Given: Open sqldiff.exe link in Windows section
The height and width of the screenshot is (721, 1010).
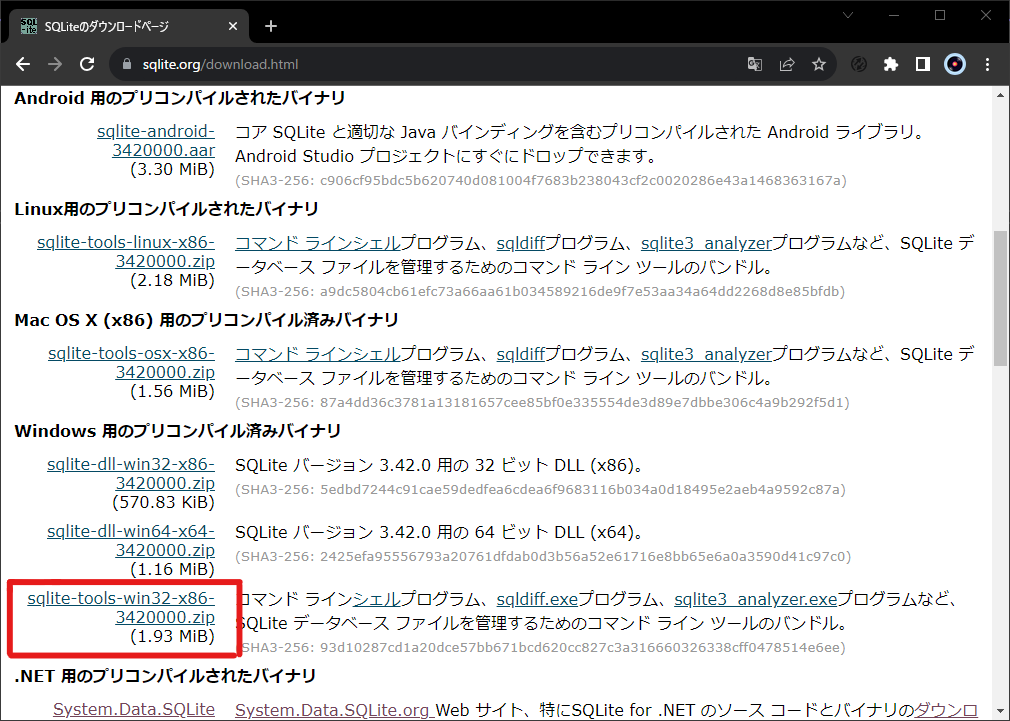Looking at the screenshot, I should tap(537, 599).
